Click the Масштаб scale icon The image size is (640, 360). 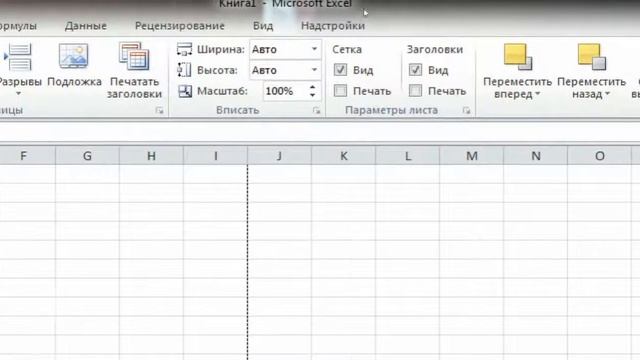click(x=185, y=91)
